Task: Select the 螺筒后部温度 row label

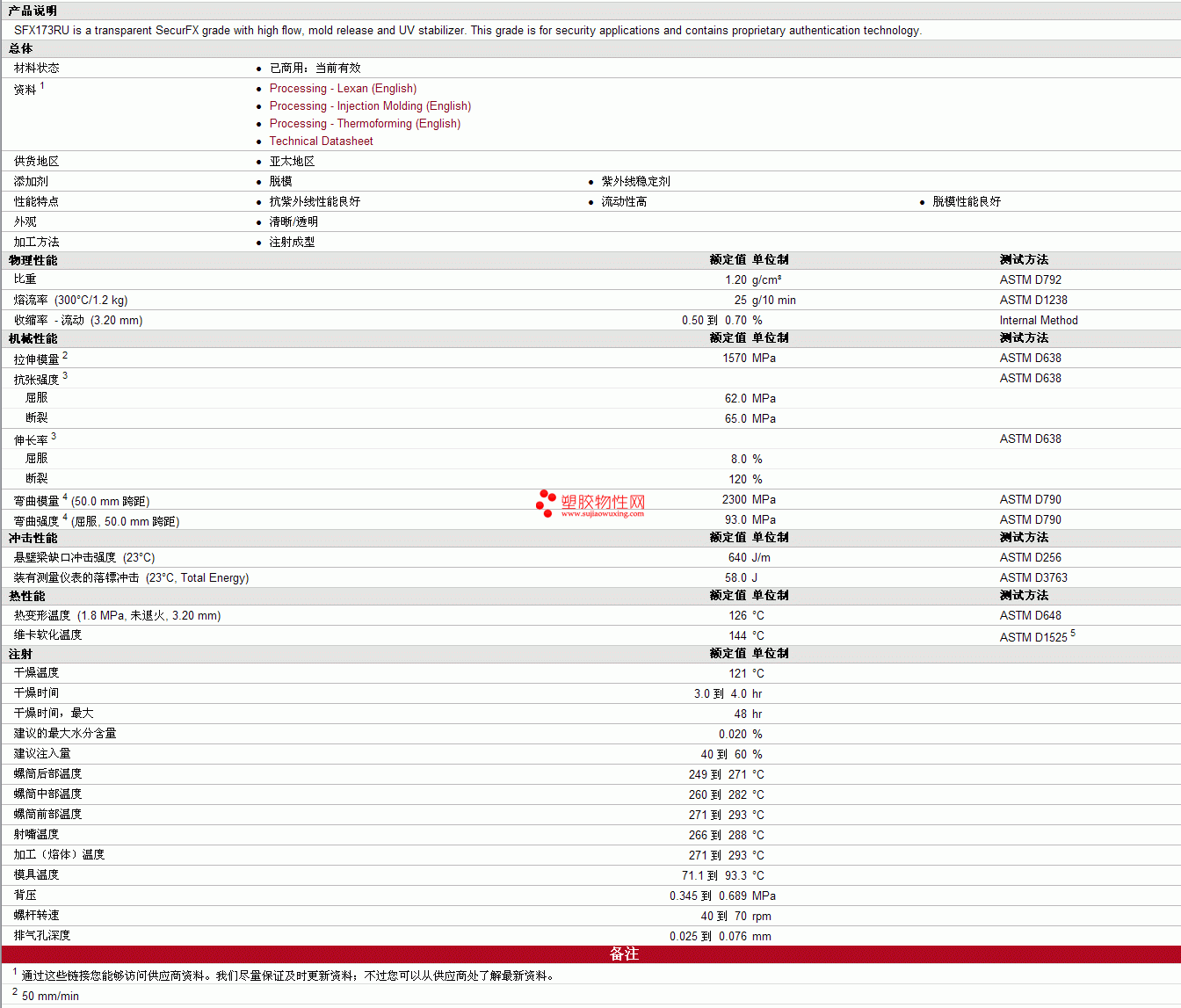Action: tap(48, 775)
